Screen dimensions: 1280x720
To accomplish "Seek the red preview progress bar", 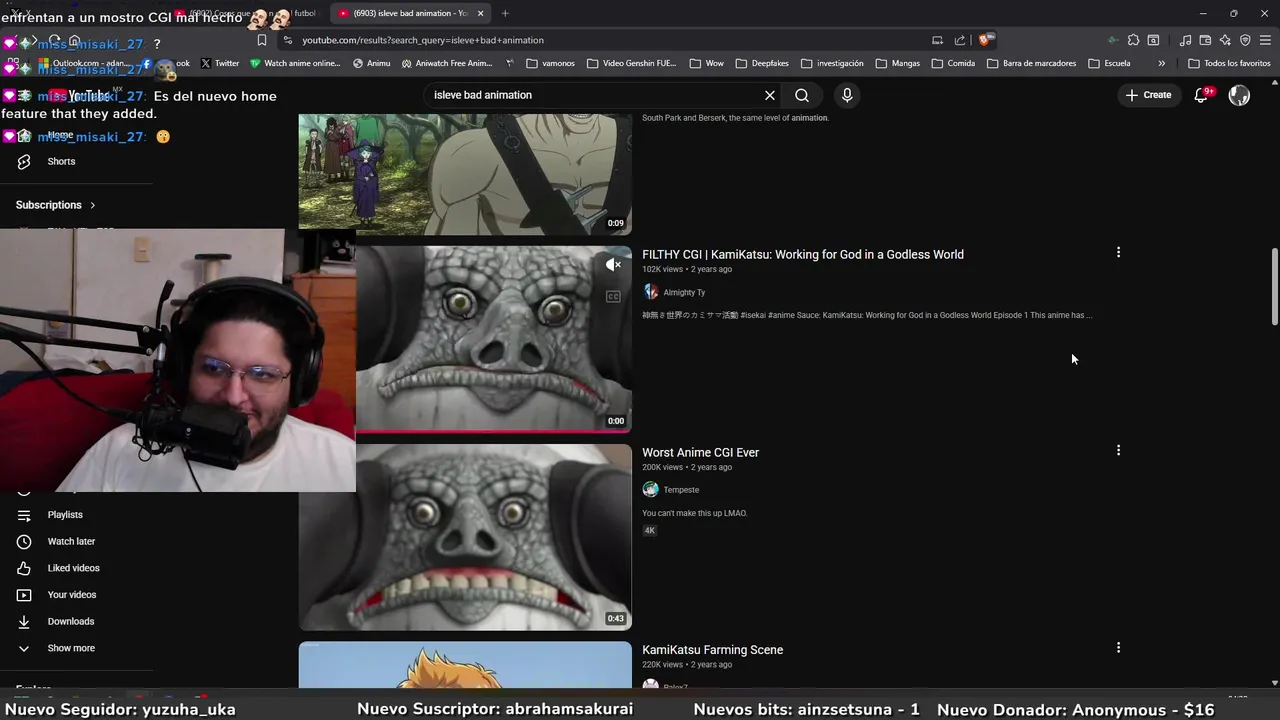I will point(494,431).
